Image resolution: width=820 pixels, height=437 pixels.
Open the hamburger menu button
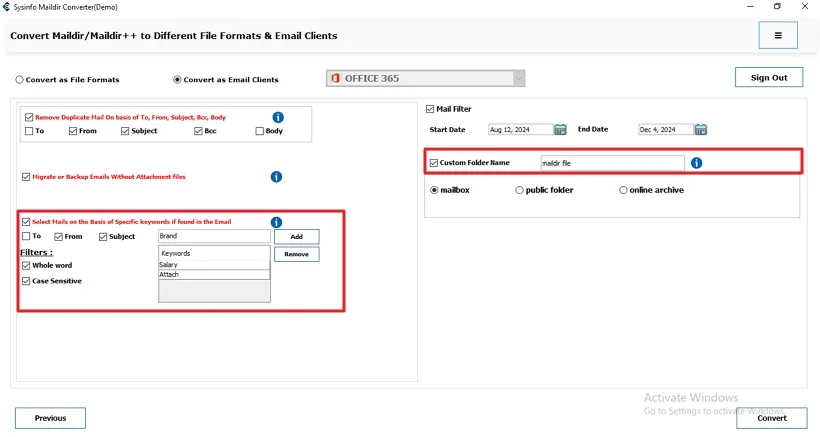point(778,35)
